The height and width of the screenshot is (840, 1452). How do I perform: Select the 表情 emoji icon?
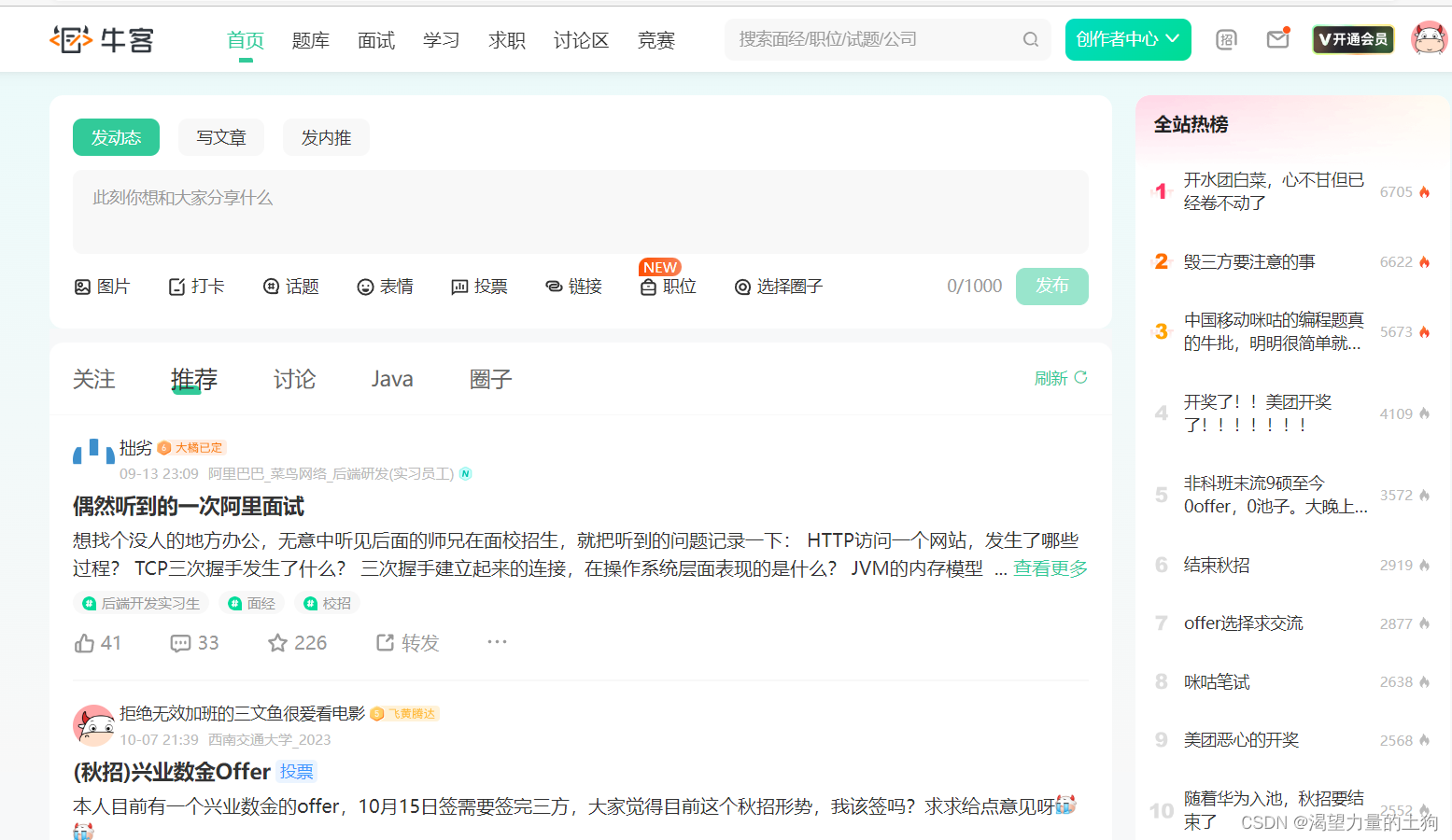click(x=385, y=286)
